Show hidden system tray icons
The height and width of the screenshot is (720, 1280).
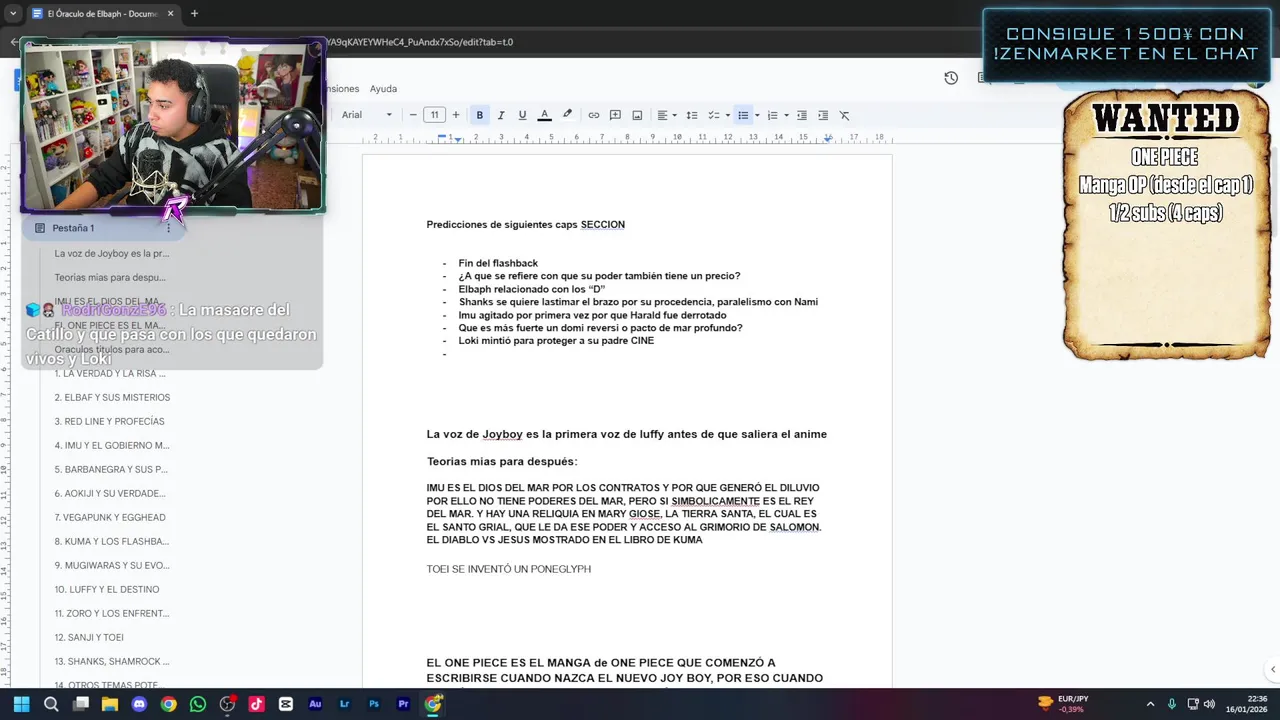(x=1150, y=704)
